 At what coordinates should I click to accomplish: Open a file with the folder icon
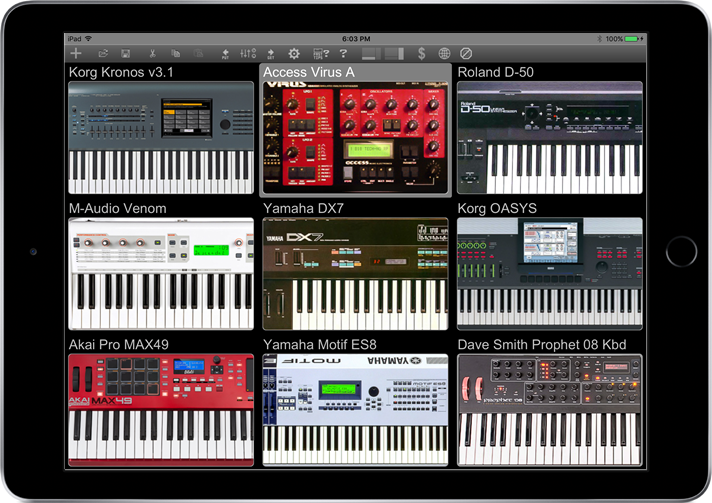(103, 54)
